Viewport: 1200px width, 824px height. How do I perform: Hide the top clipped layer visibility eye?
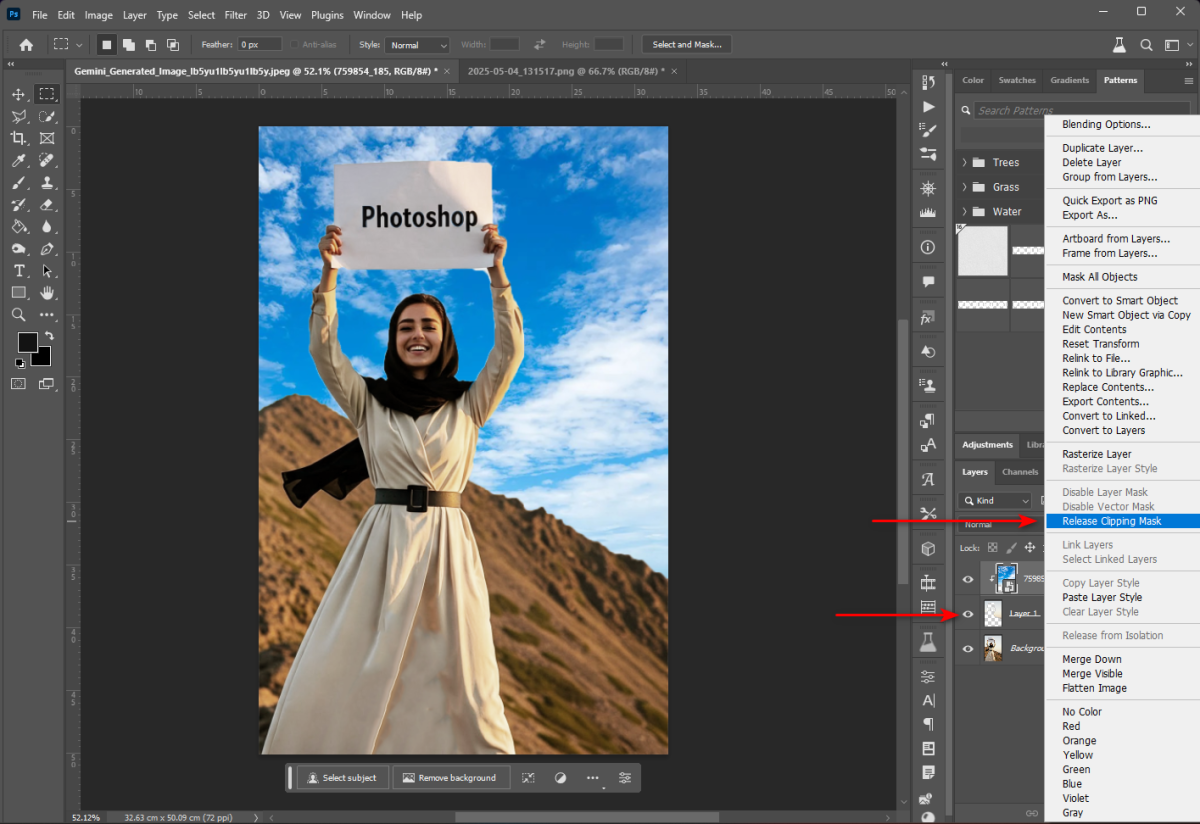968,579
